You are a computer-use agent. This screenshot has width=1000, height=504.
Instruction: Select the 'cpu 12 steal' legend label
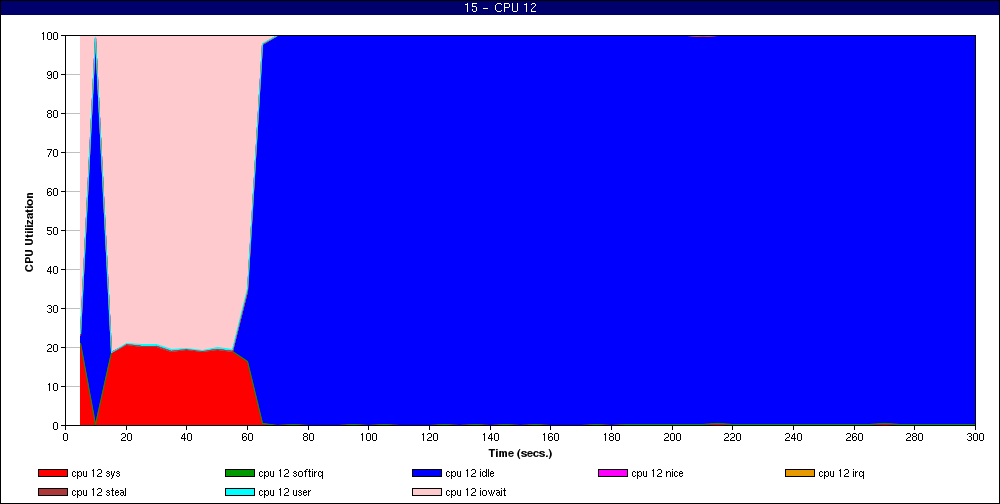tap(99, 492)
